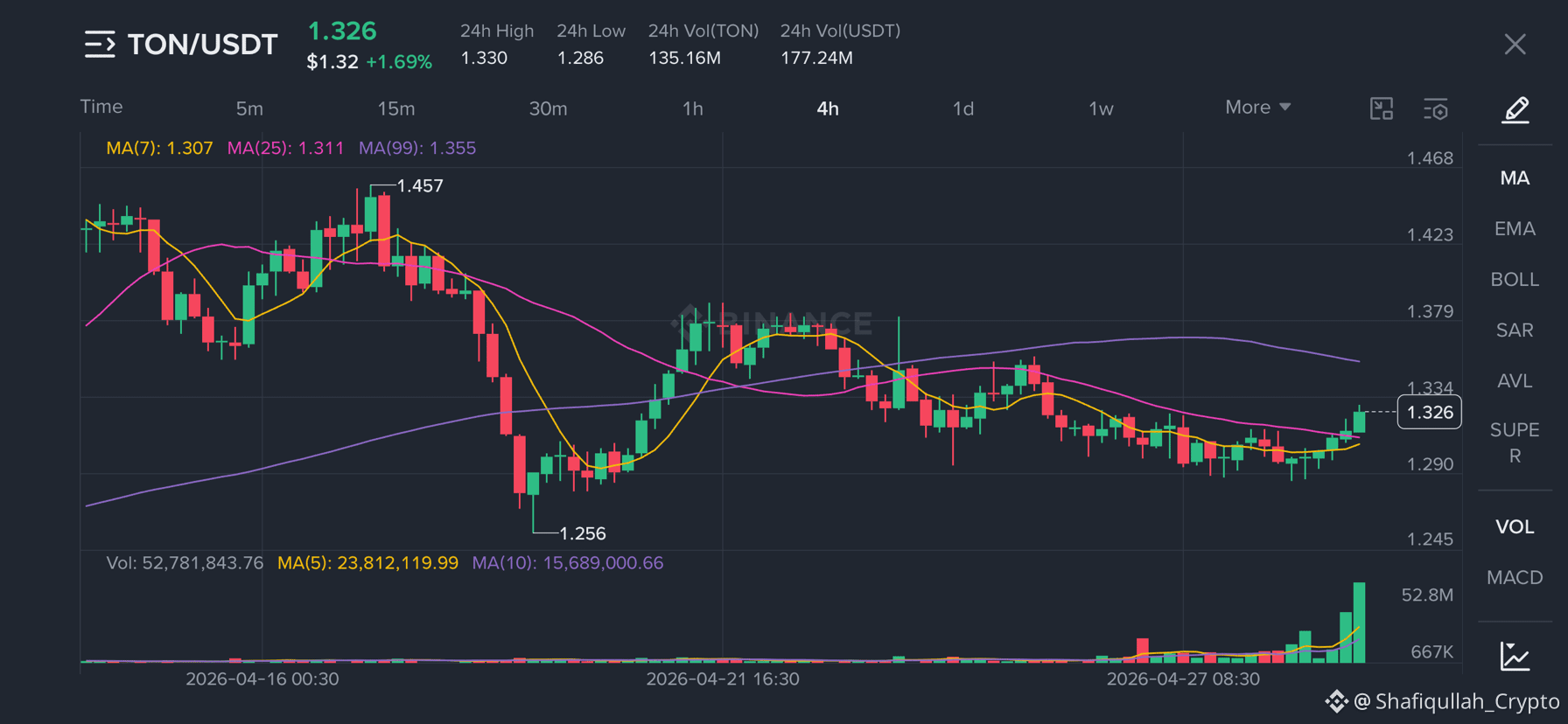This screenshot has width=1568, height=724.
Task: Click the 2026-04-16 00:30 date label
Action: click(262, 679)
